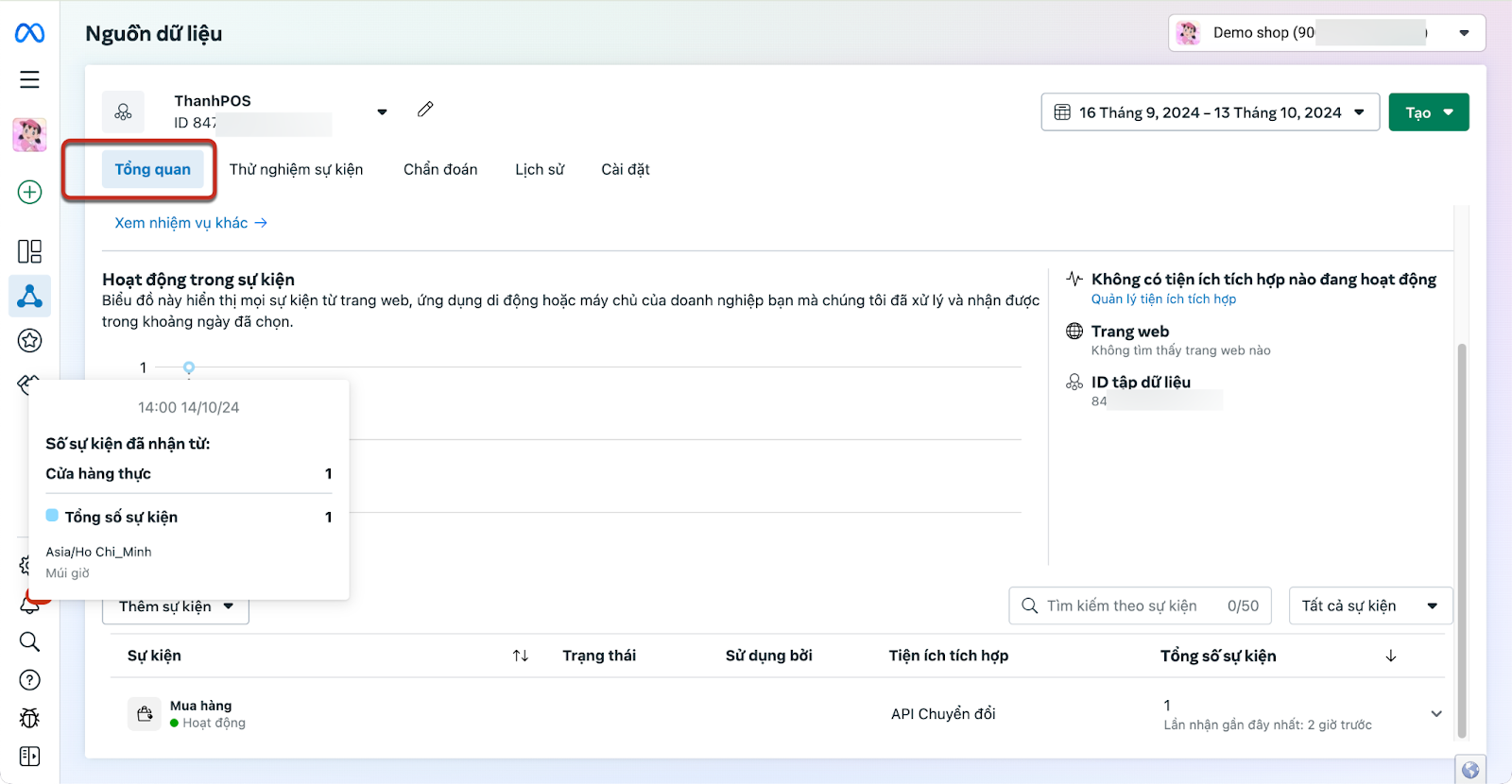Expand the Mua hàng event row
The width and height of the screenshot is (1512, 784).
(1435, 714)
